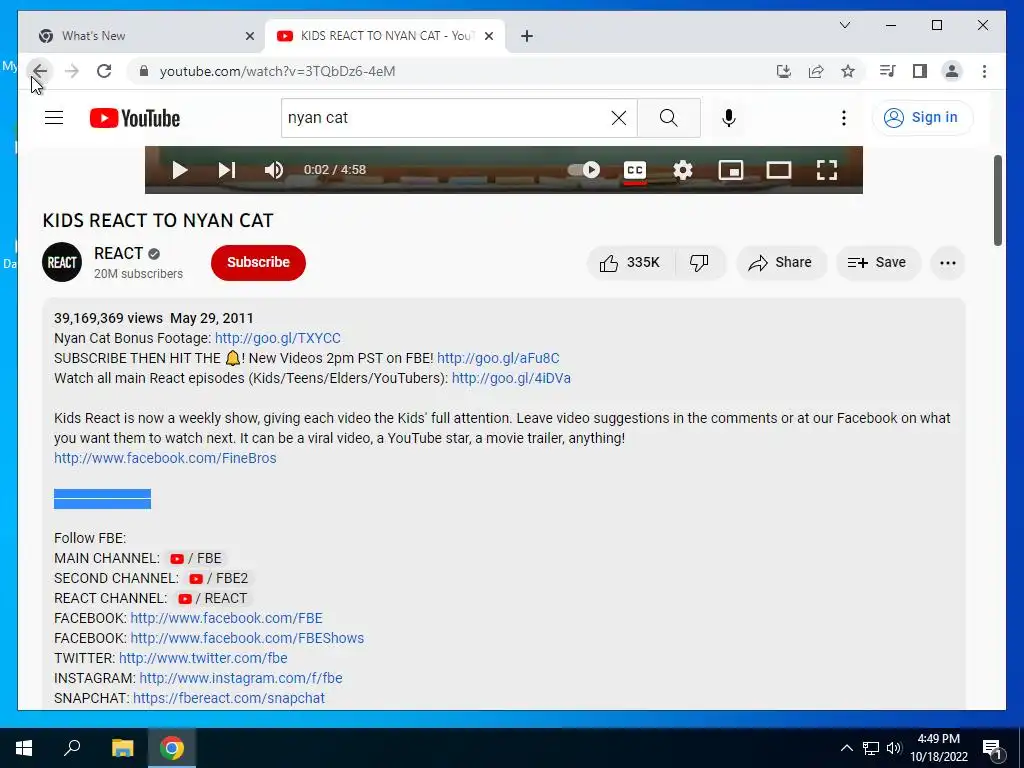Screen dimensions: 1024x768
Task: Reload the page with the refresh icon
Action: point(104,71)
